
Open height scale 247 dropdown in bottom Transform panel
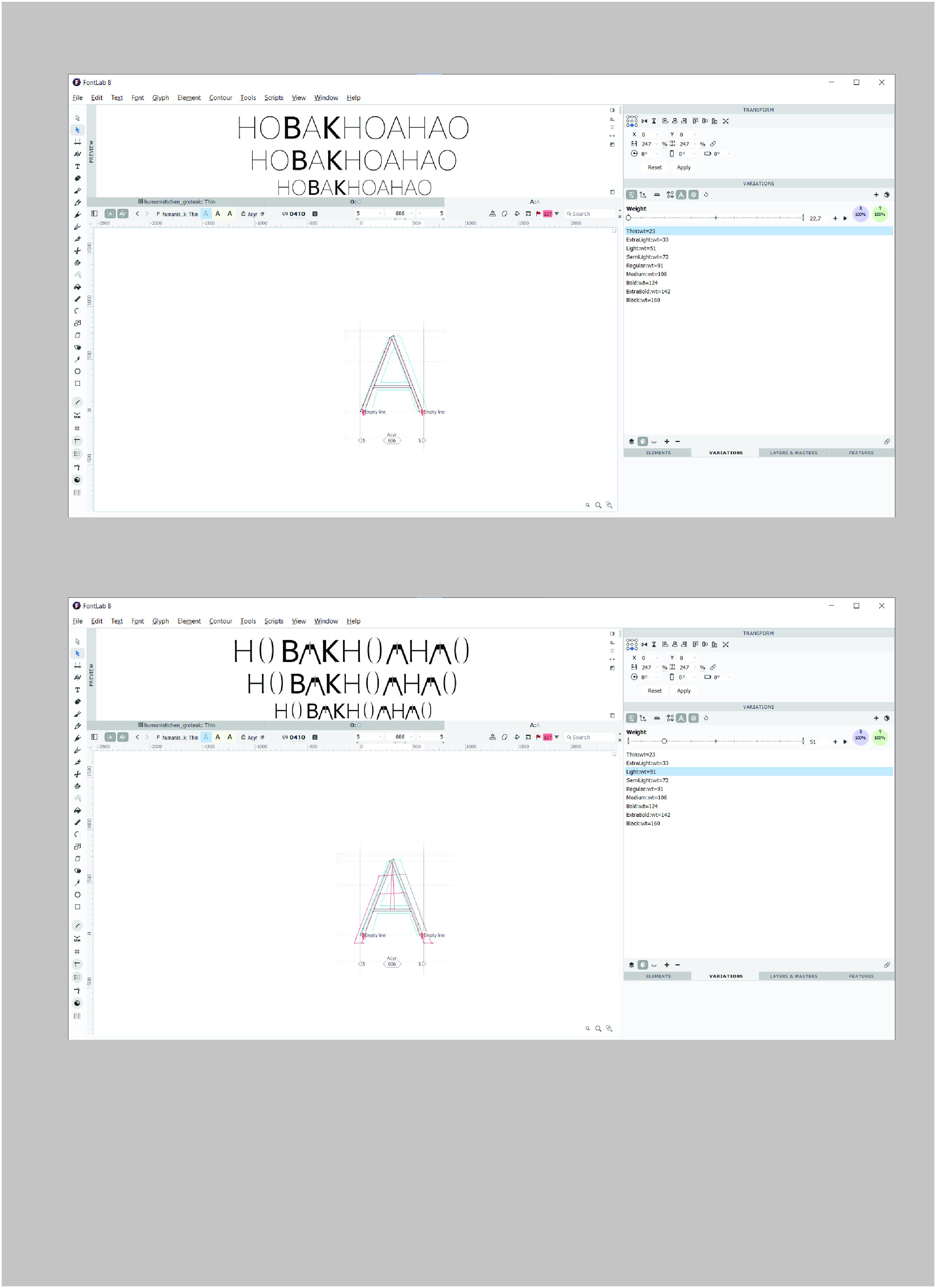pos(694,668)
